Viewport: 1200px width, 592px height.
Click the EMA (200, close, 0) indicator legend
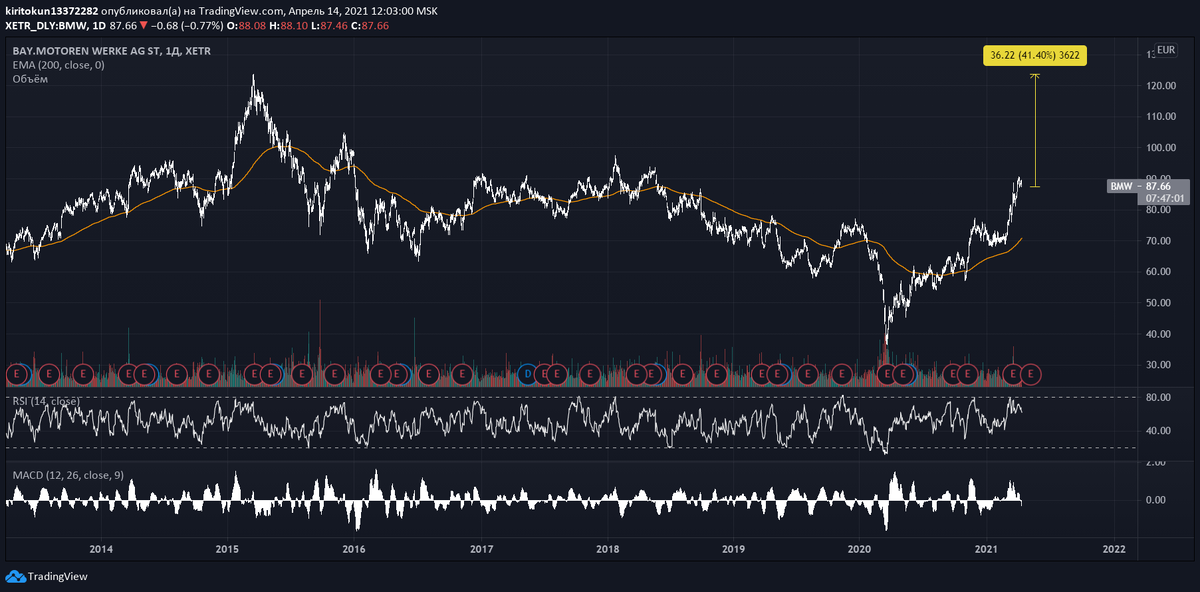pos(58,64)
